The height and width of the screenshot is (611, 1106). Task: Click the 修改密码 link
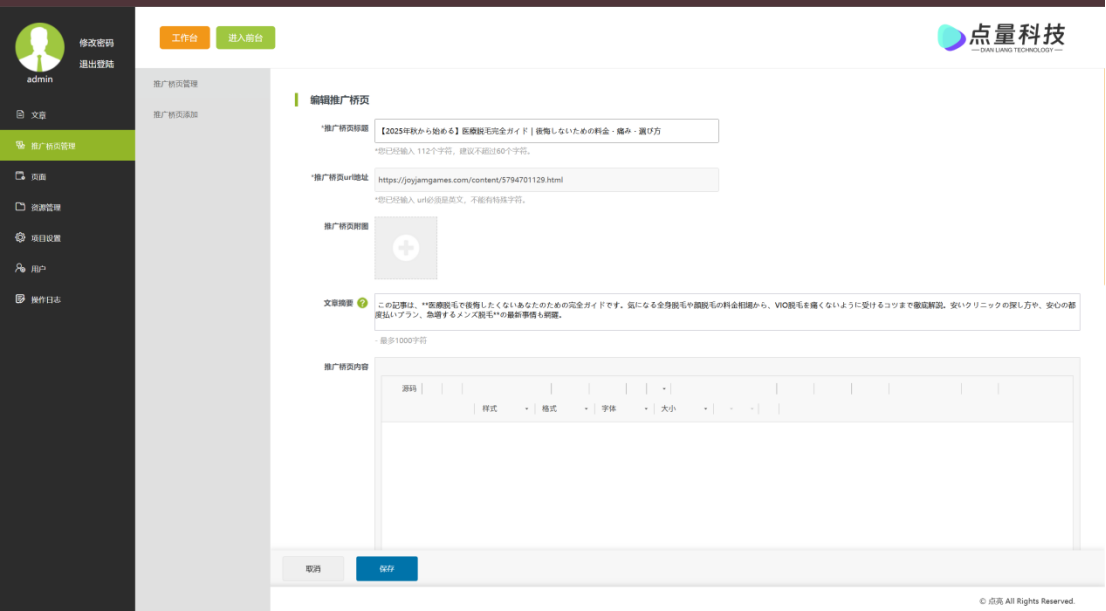point(97,43)
